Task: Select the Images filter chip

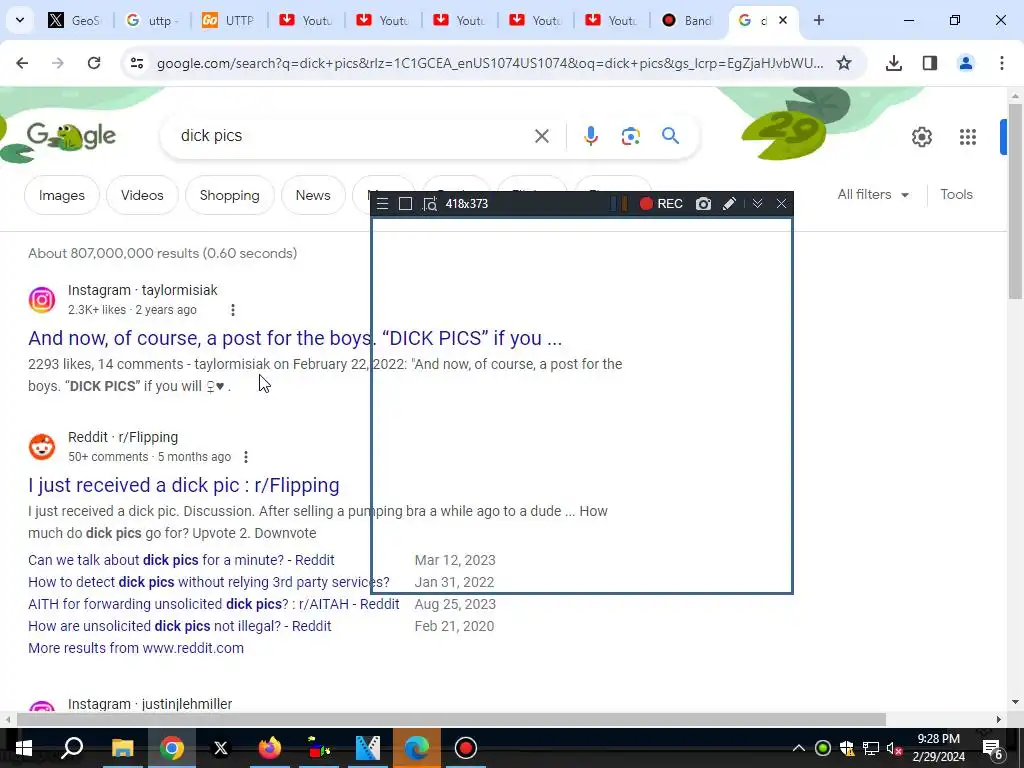Action: coord(61,195)
